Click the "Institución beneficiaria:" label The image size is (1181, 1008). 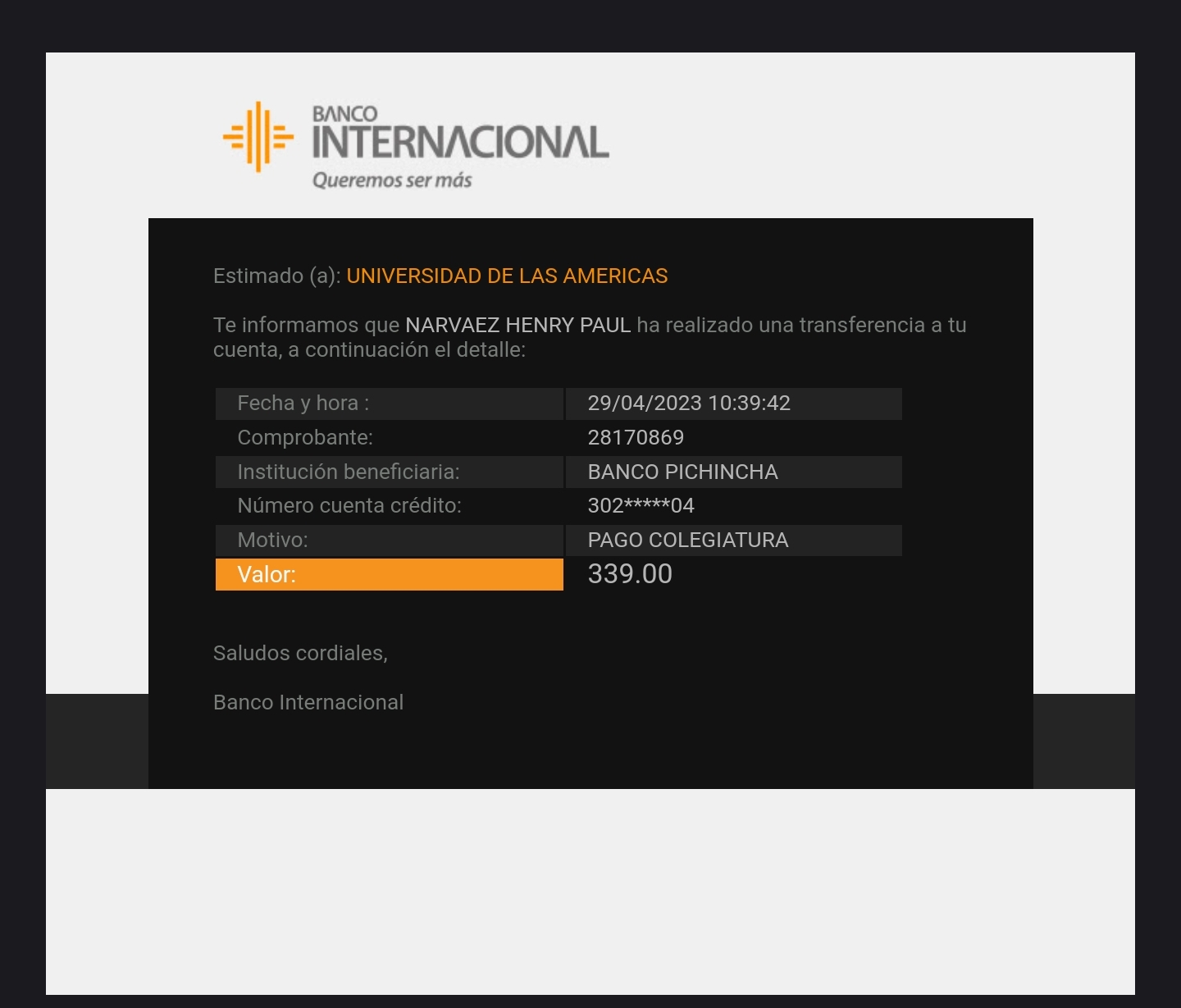coord(348,472)
